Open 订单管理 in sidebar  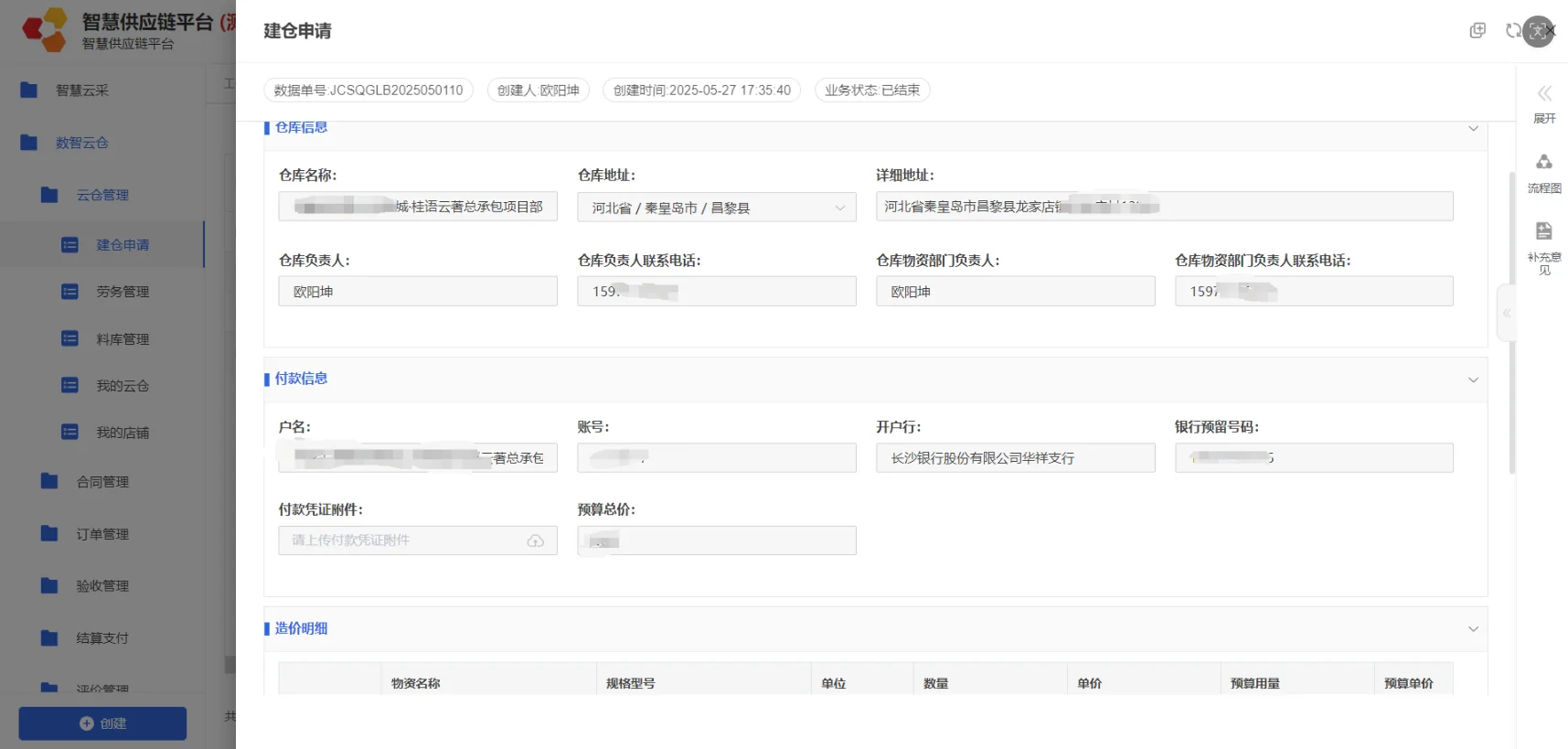tap(102, 534)
